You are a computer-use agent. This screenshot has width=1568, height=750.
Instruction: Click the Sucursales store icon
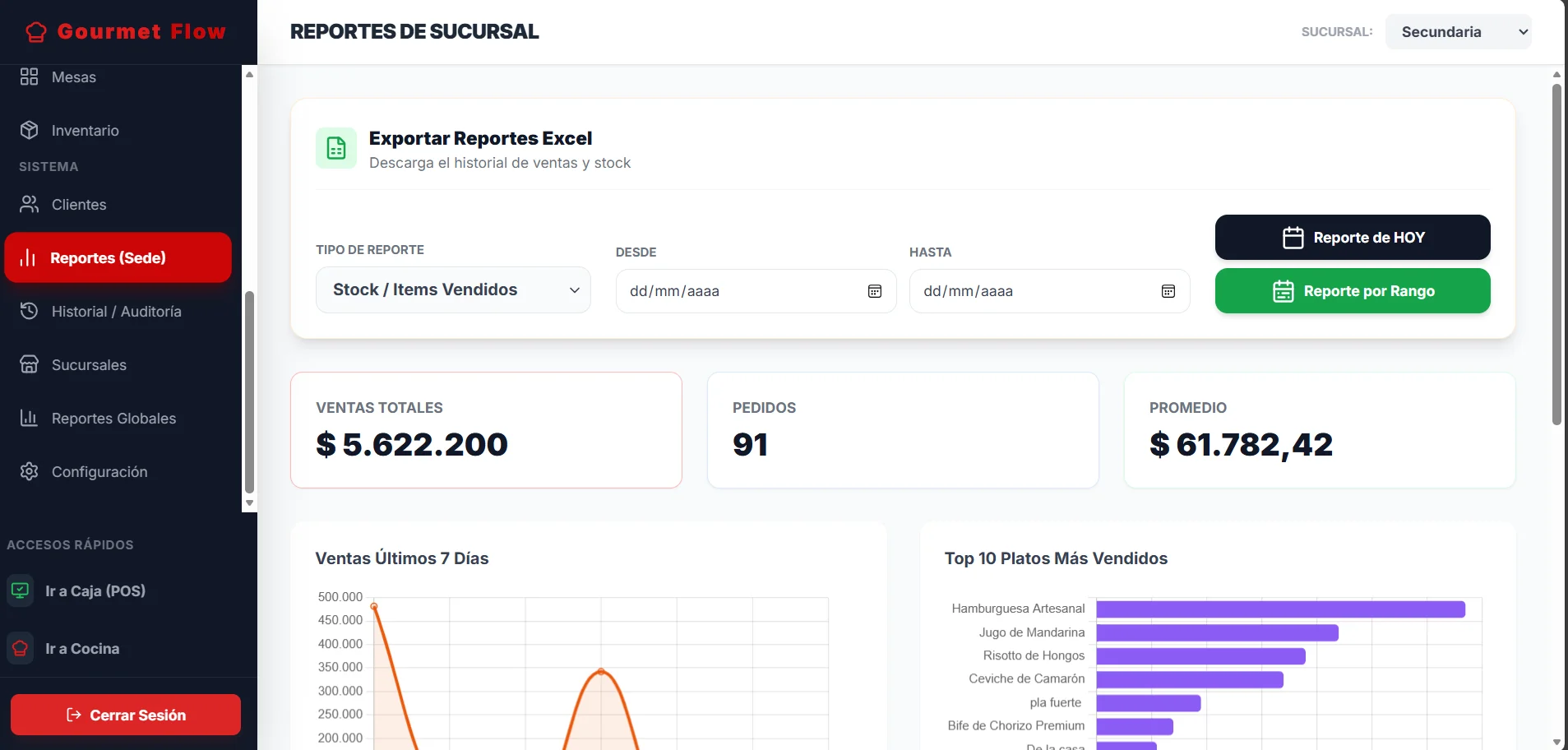click(30, 364)
